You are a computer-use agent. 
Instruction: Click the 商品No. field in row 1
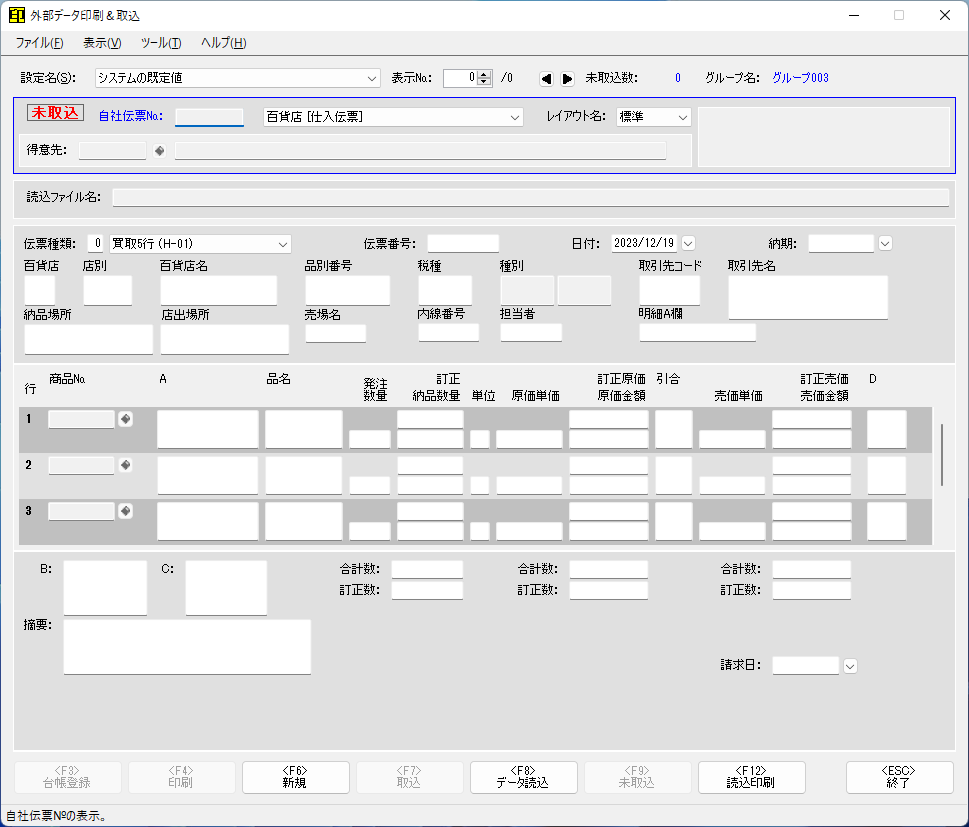pos(82,419)
